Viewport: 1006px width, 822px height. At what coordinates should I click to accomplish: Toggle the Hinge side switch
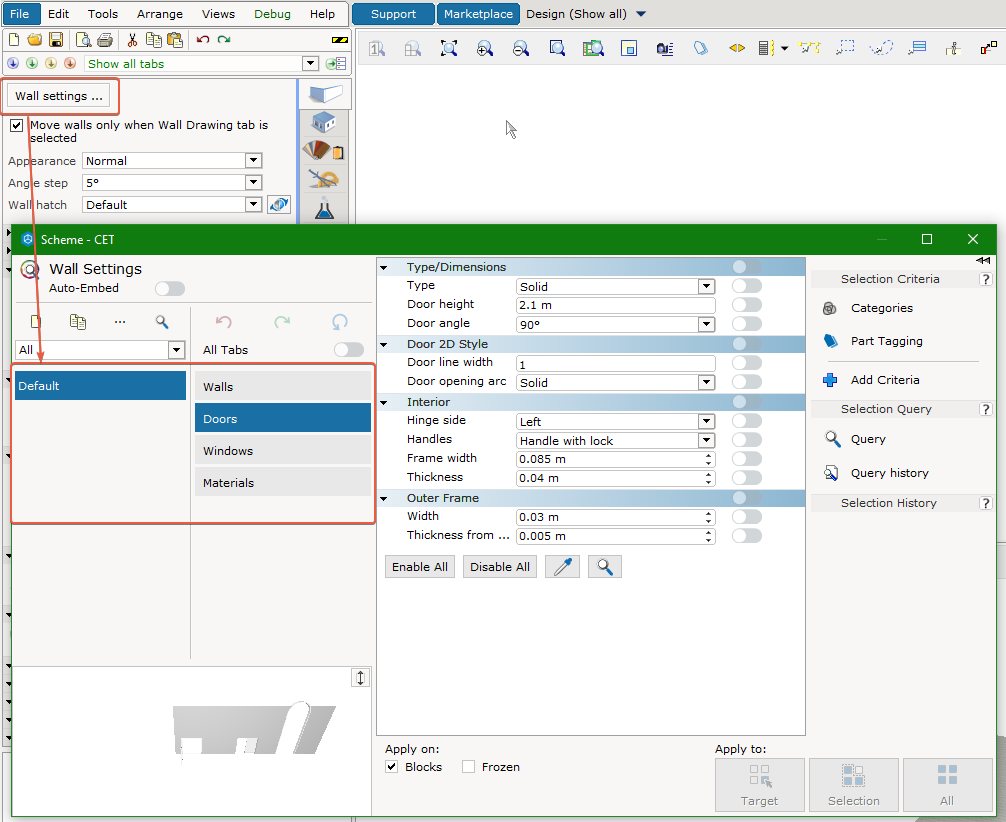tap(747, 421)
